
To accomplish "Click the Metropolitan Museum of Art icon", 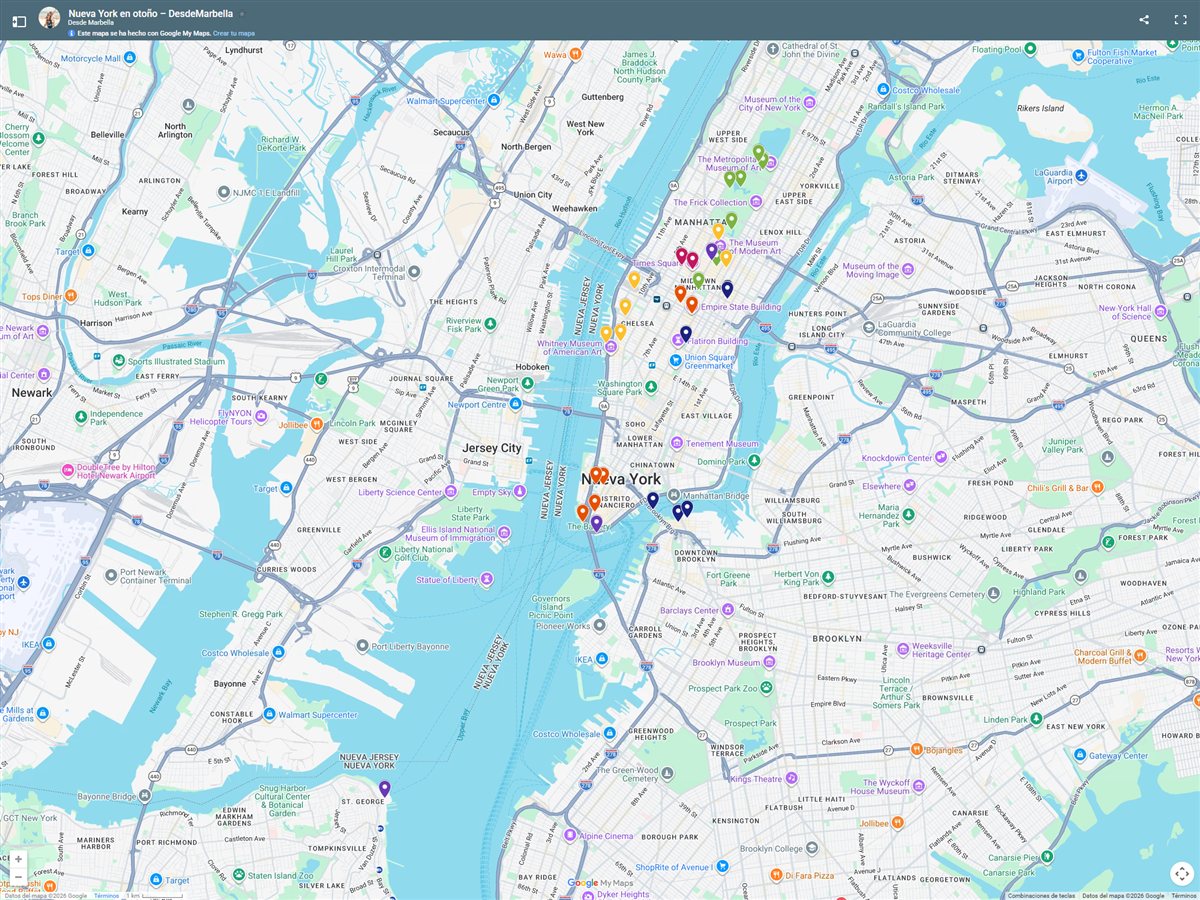I will point(771,162).
